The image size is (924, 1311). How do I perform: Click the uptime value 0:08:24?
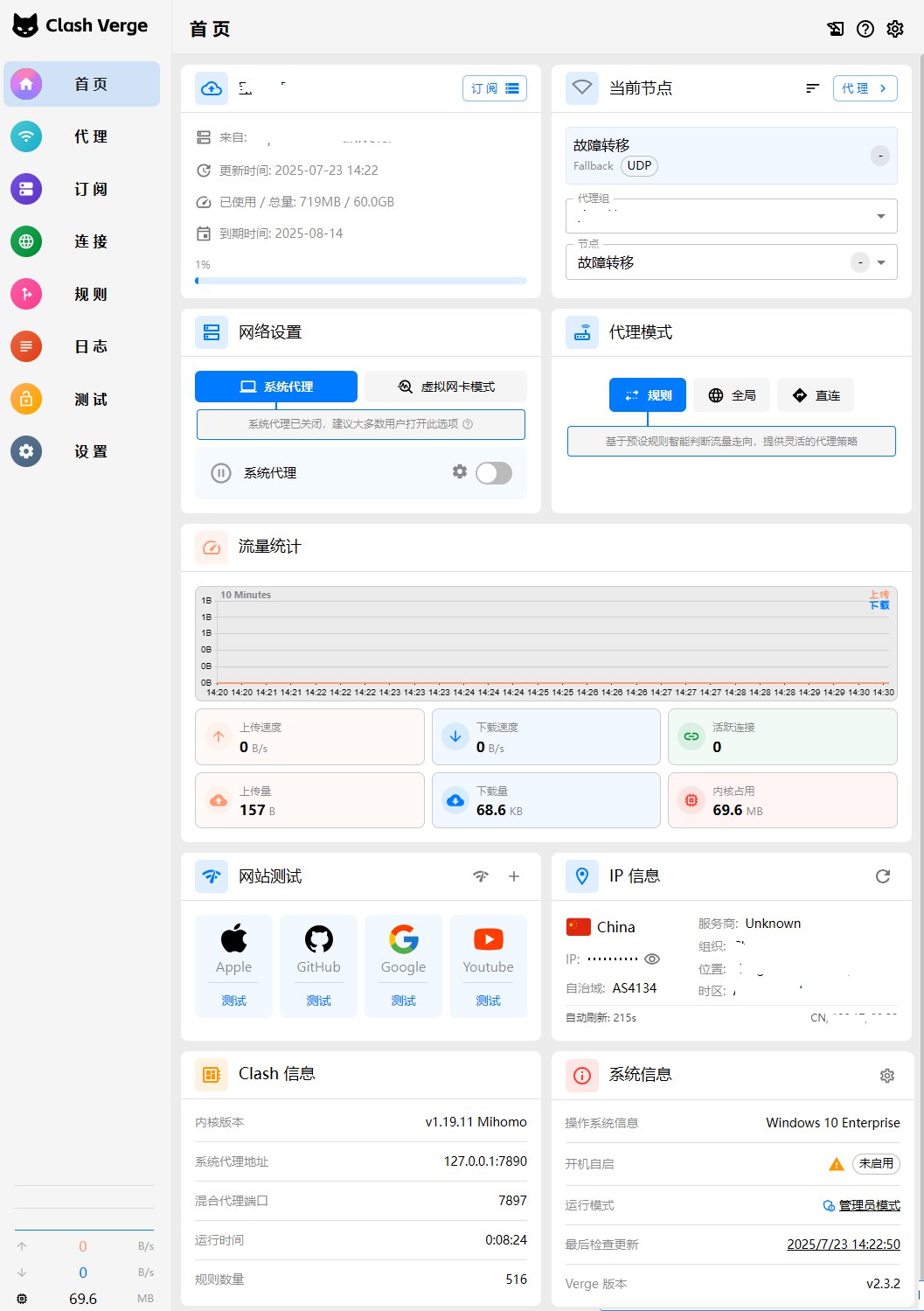(506, 1240)
